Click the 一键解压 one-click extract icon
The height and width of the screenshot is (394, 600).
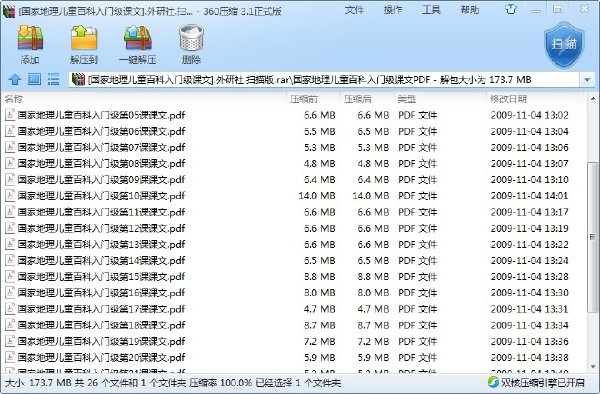click(137, 38)
